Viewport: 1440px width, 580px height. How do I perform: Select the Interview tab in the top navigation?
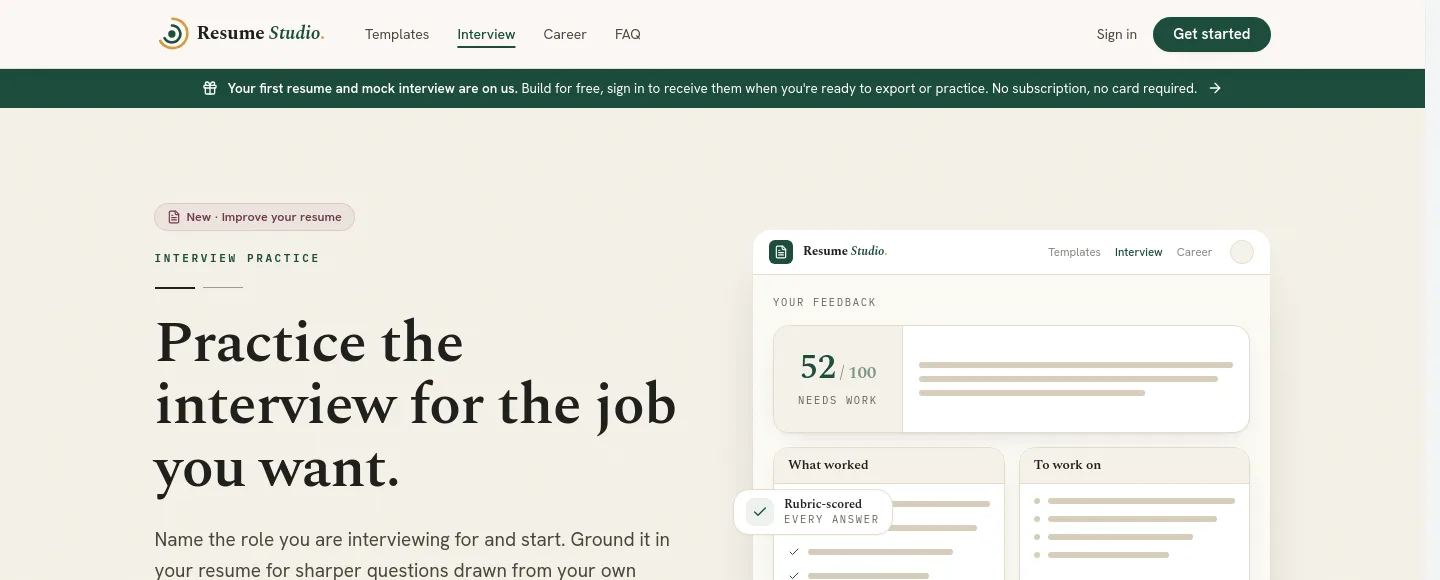[486, 34]
